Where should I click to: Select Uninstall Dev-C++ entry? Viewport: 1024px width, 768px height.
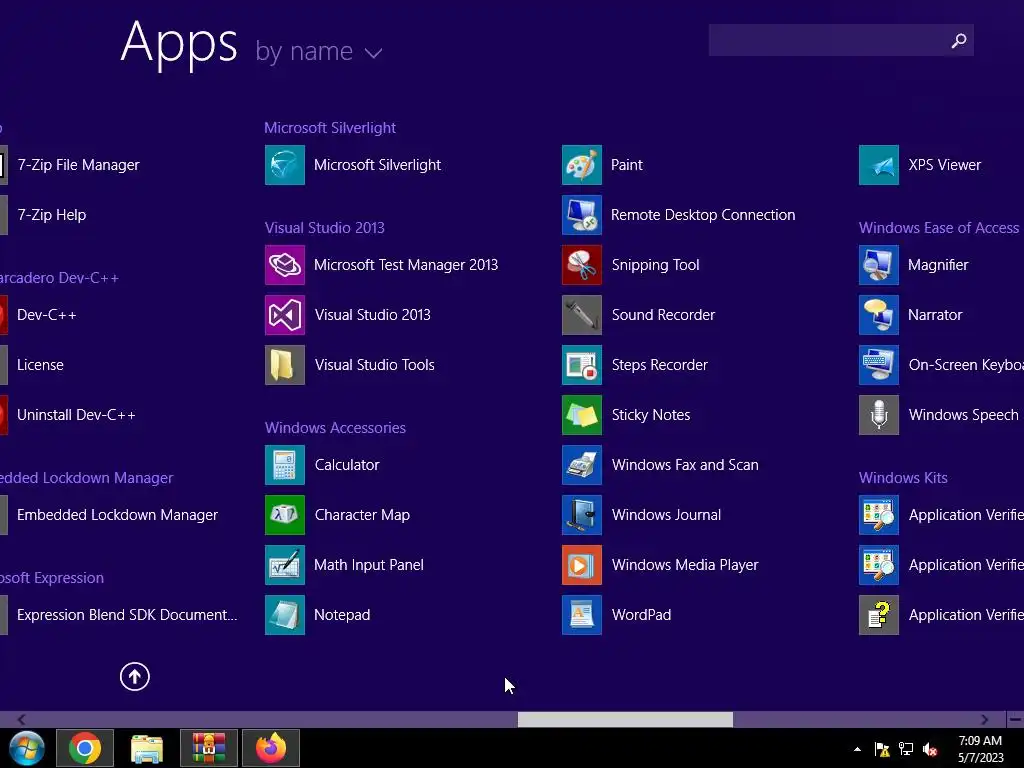[69, 415]
